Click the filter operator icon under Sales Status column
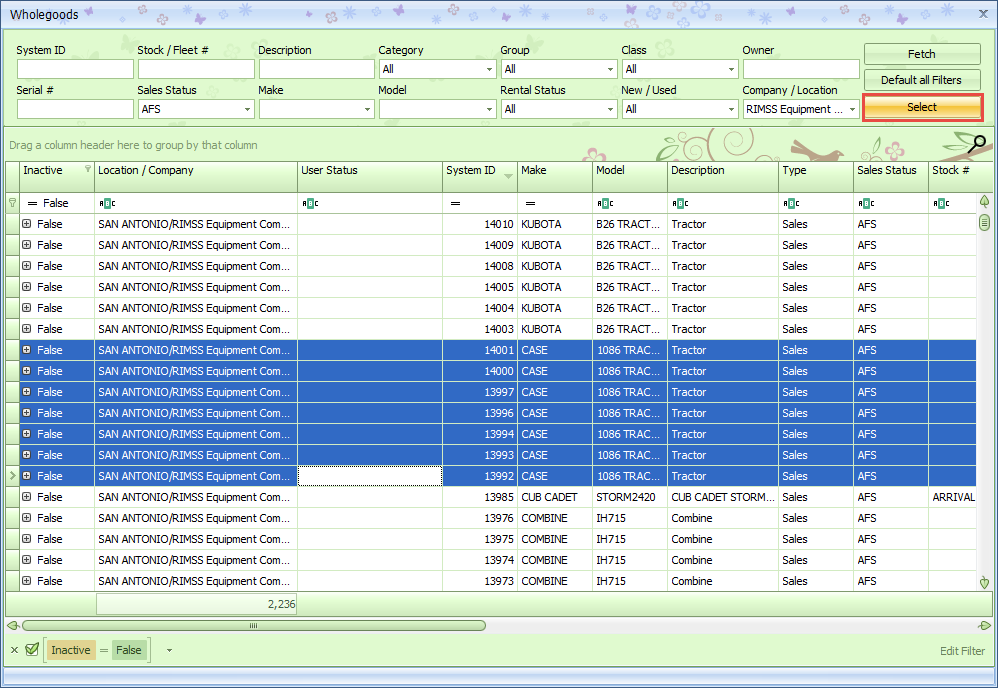Viewport: 998px width, 688px height. coord(866,203)
